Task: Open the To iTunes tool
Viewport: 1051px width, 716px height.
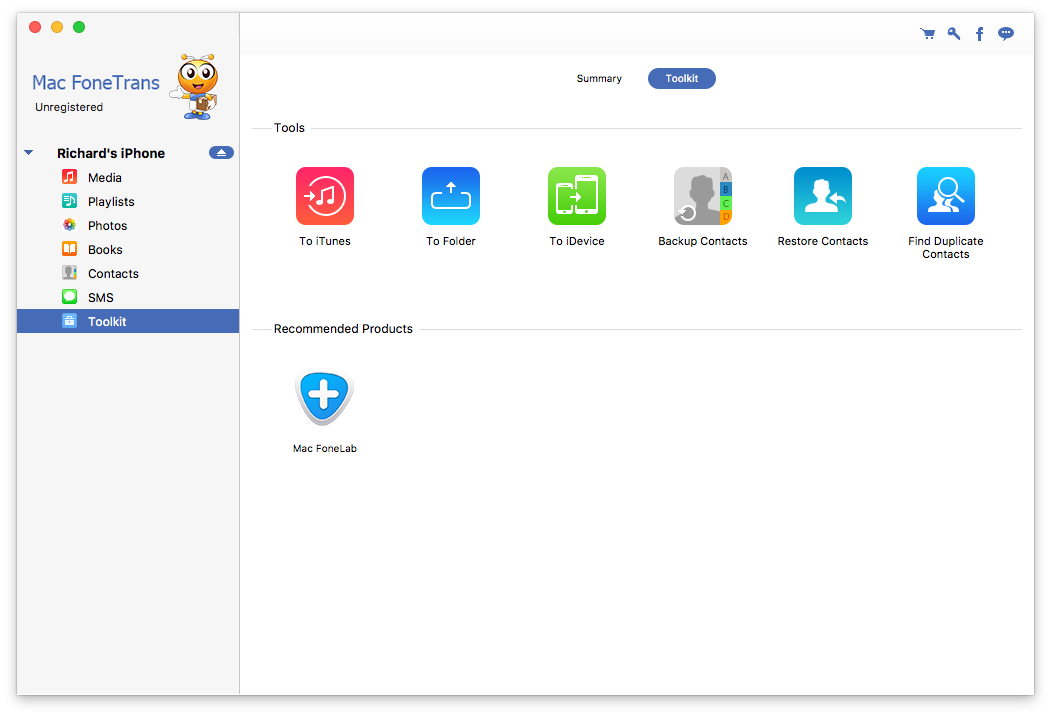Action: (x=324, y=196)
